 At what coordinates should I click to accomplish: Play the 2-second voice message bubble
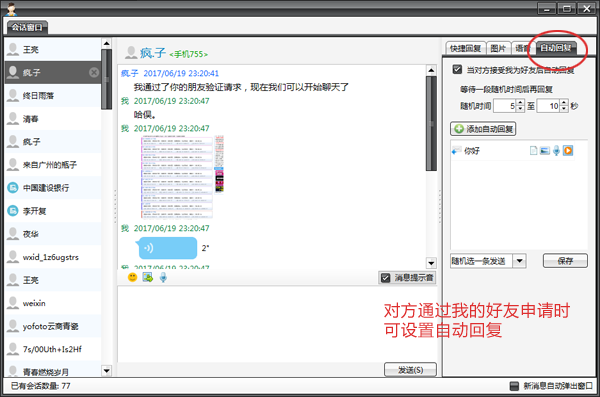pyautogui.click(x=167, y=248)
